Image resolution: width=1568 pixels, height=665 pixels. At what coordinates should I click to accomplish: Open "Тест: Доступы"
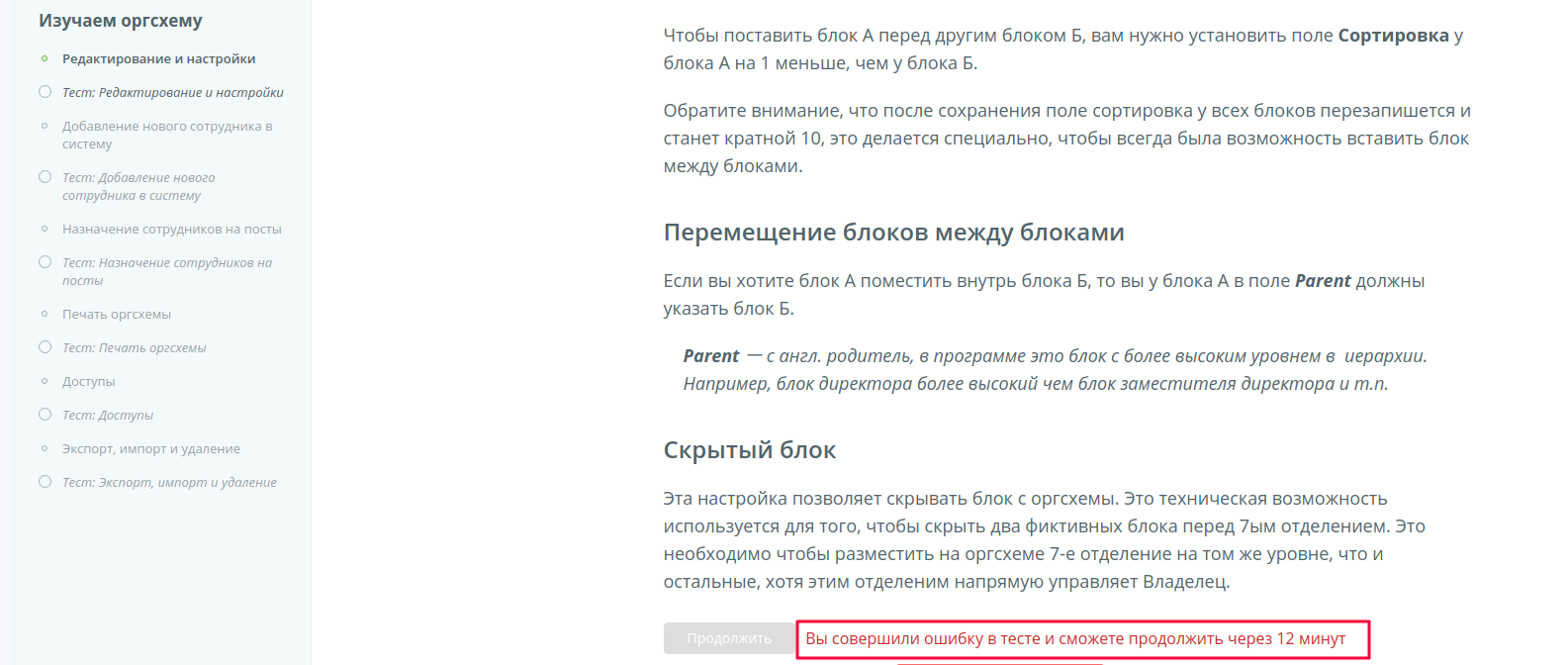(x=108, y=416)
